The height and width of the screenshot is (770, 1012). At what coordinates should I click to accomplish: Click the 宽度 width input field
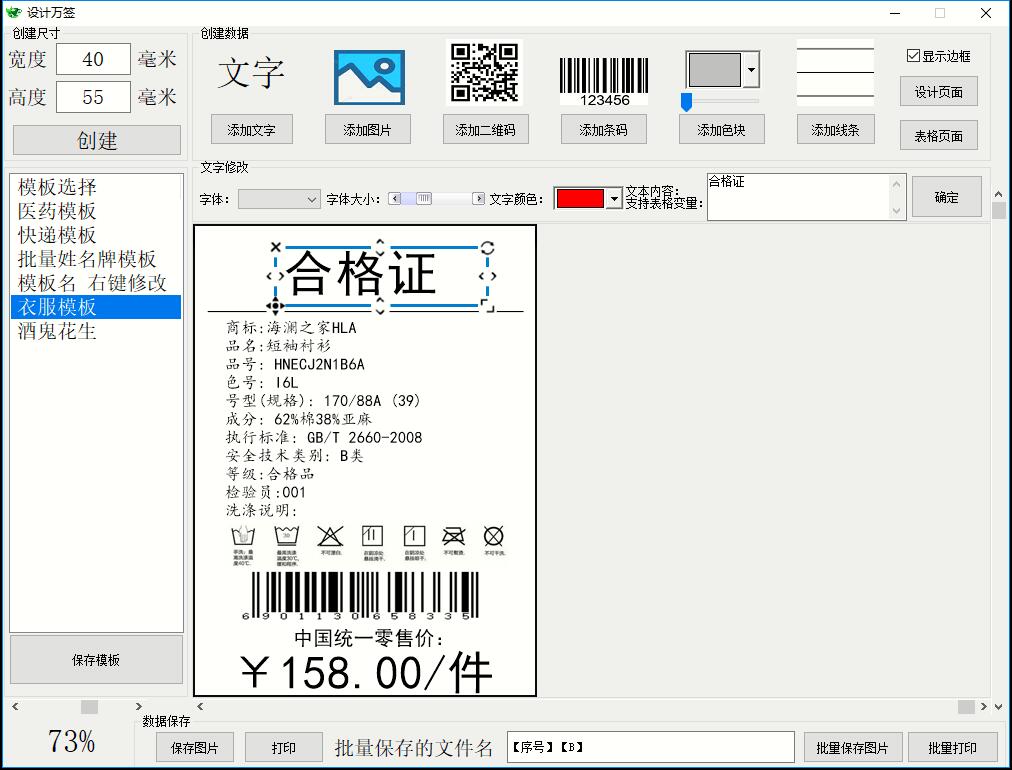coord(93,60)
